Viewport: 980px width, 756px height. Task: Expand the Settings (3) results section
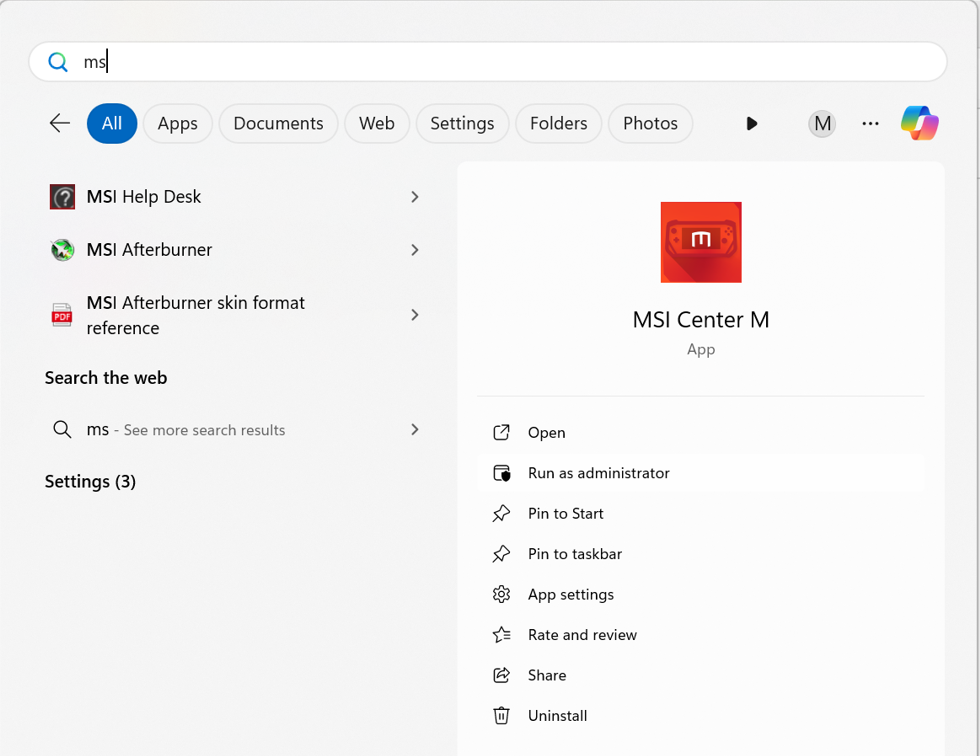coord(90,481)
